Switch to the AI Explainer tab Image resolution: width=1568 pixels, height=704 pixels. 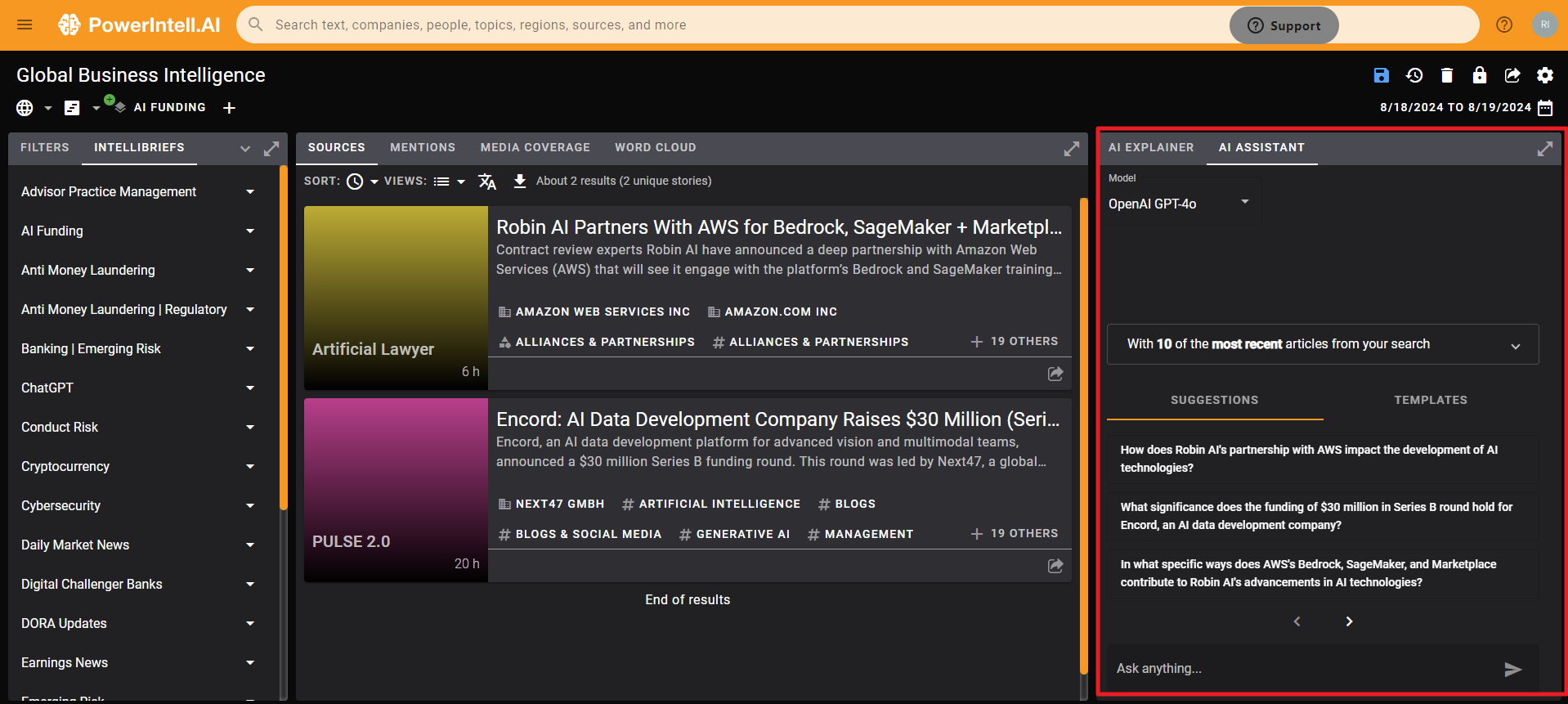(1151, 148)
